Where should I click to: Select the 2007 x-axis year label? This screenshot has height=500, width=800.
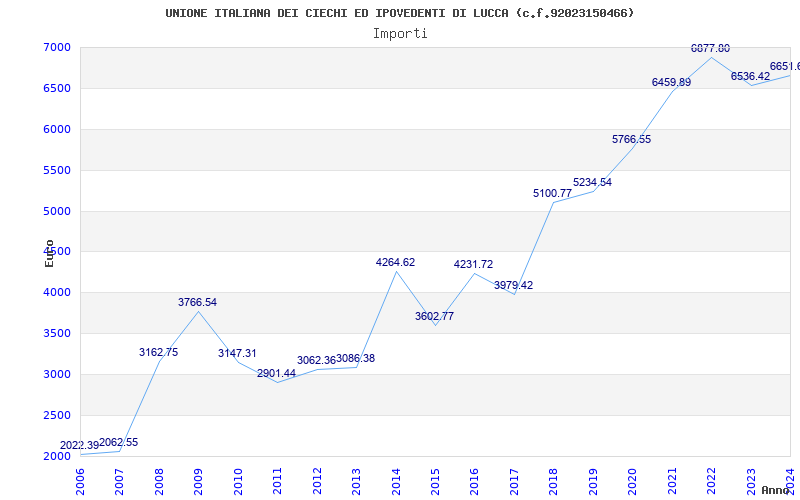(119, 482)
